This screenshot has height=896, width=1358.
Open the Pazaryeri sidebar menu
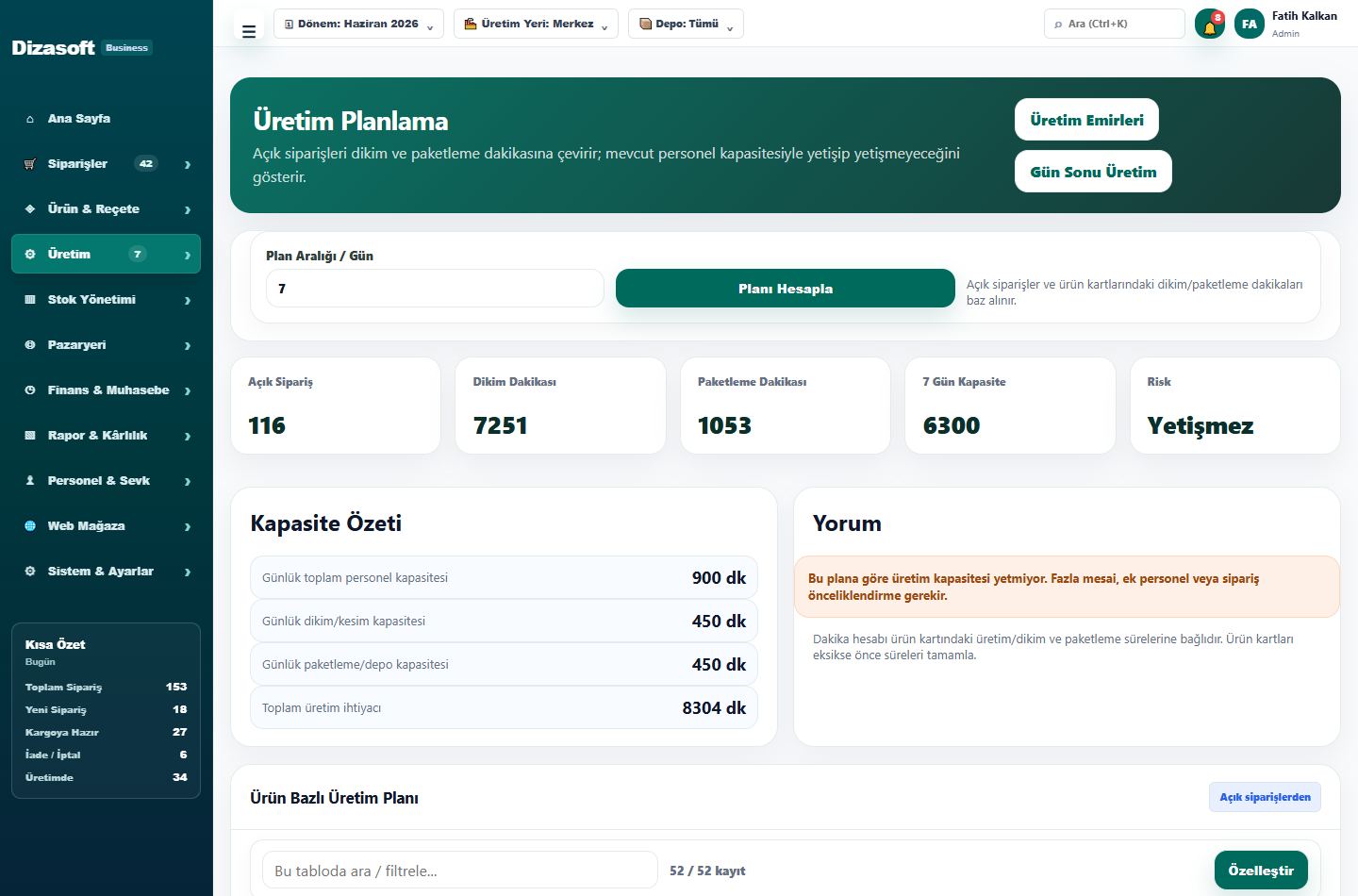[106, 344]
